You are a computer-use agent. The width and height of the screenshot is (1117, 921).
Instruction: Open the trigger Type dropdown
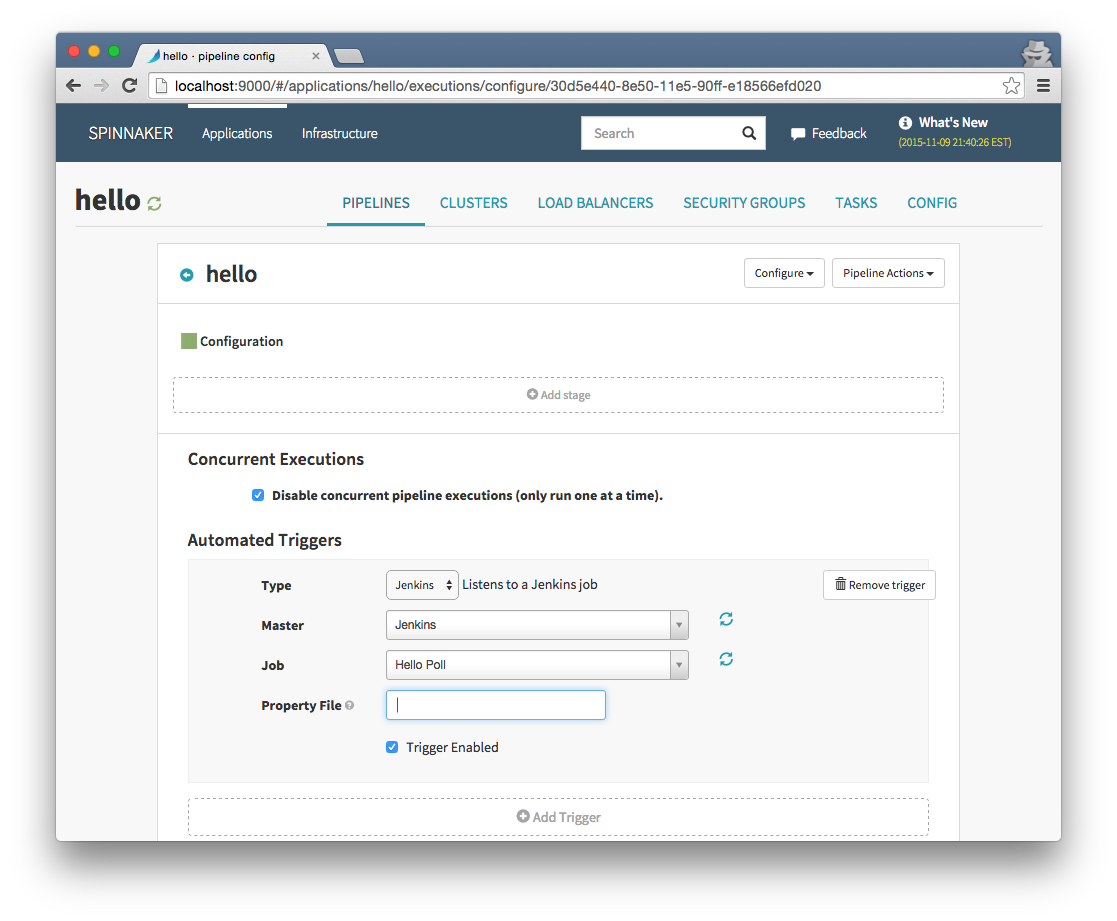tap(421, 585)
